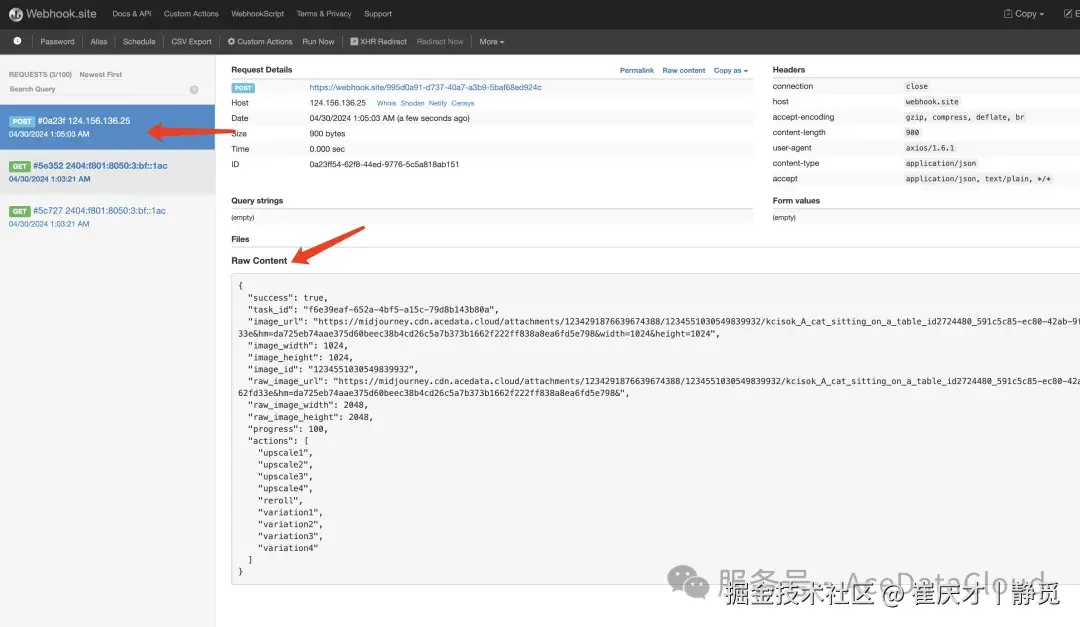Click the Netify lookup link
Image resolution: width=1080 pixels, height=627 pixels.
point(437,103)
